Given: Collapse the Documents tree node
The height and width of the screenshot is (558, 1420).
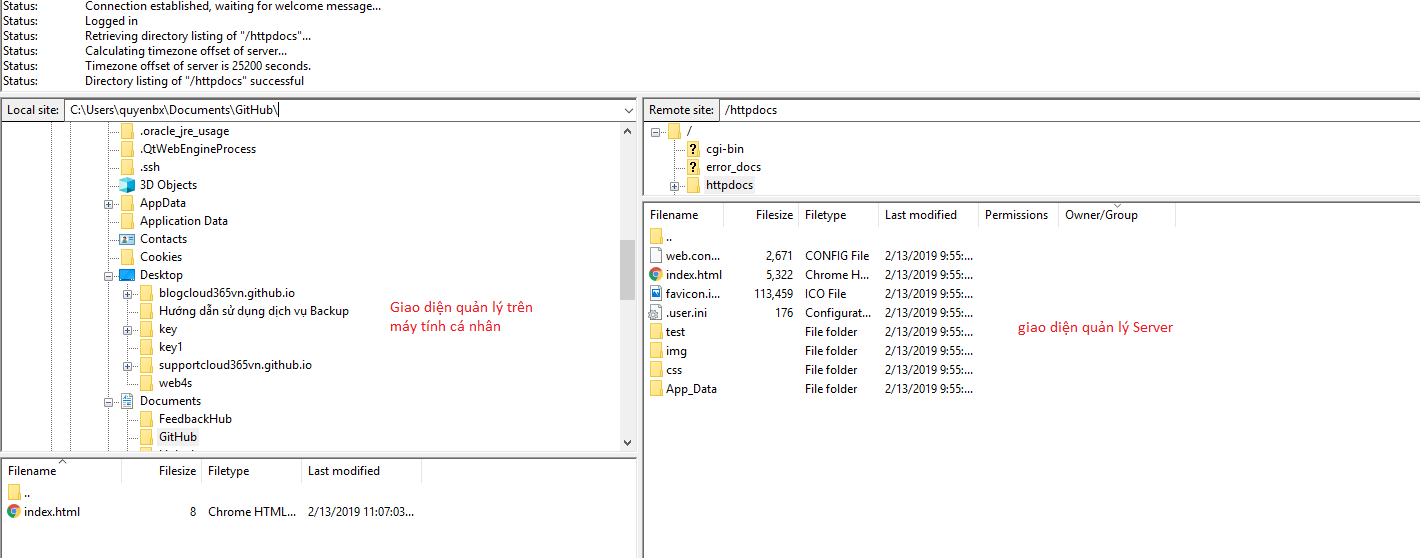Looking at the screenshot, I should [108, 402].
